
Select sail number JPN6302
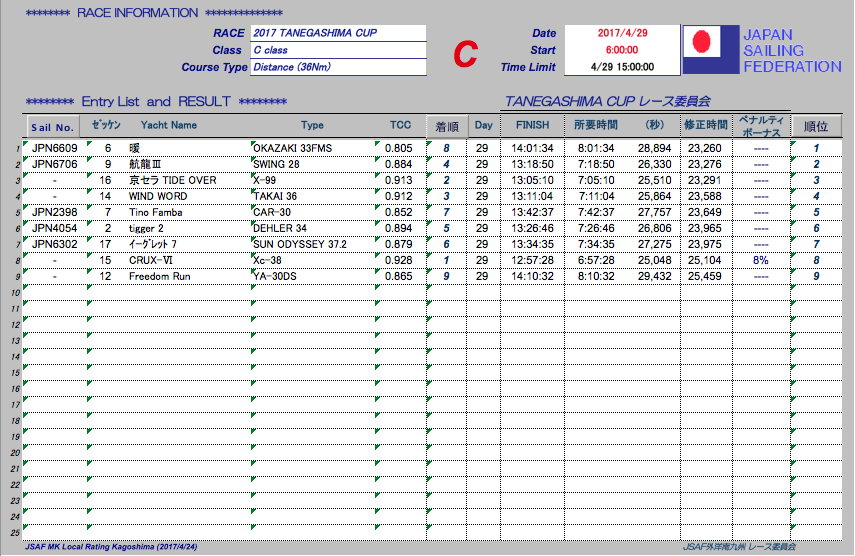coord(55,244)
